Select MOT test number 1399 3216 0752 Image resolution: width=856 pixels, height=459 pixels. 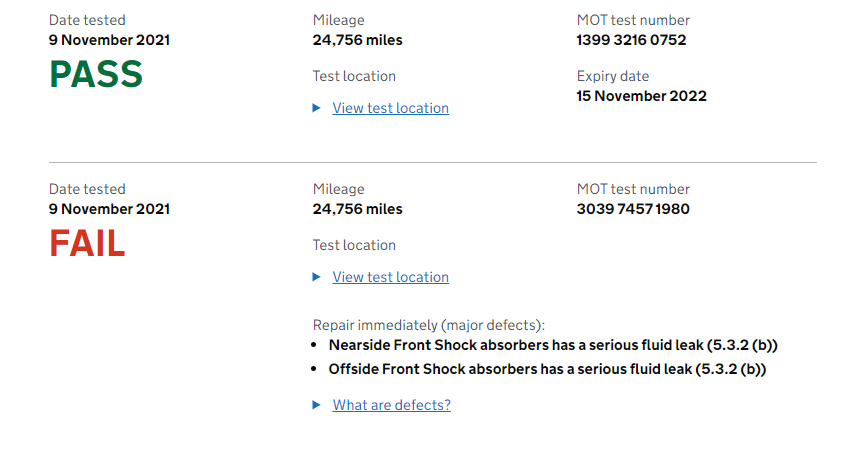(x=631, y=40)
